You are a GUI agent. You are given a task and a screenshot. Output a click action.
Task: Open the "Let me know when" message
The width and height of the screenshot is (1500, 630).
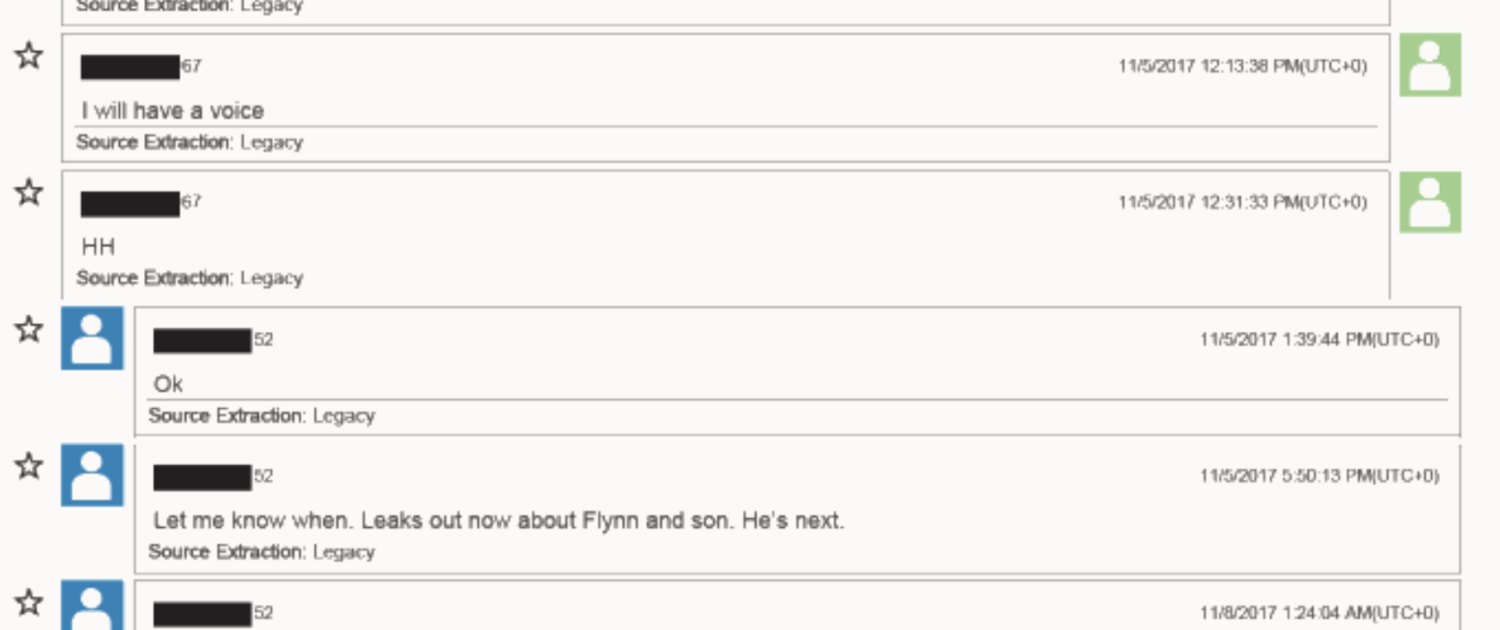[x=498, y=520]
